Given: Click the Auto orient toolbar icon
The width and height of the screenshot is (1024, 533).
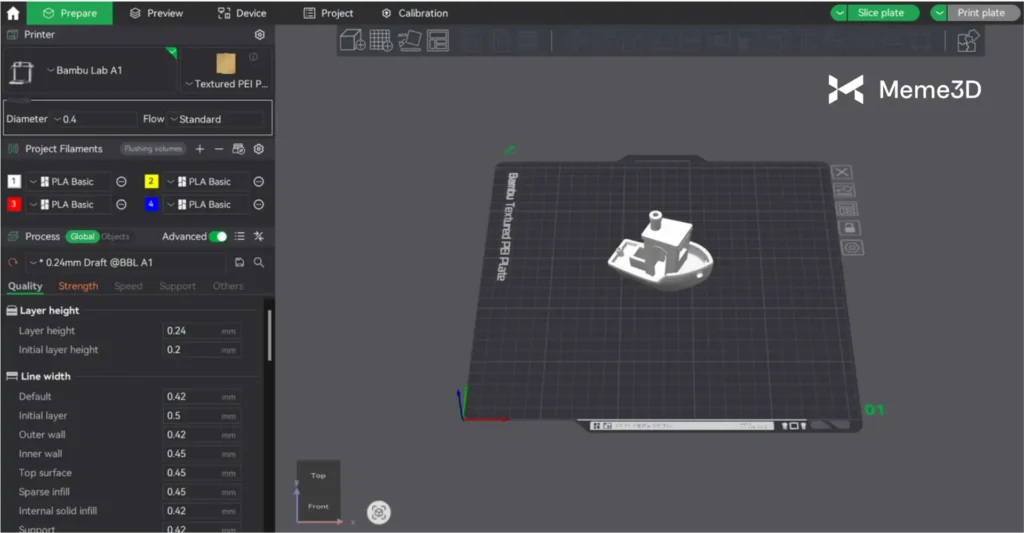Looking at the screenshot, I should pos(410,41).
